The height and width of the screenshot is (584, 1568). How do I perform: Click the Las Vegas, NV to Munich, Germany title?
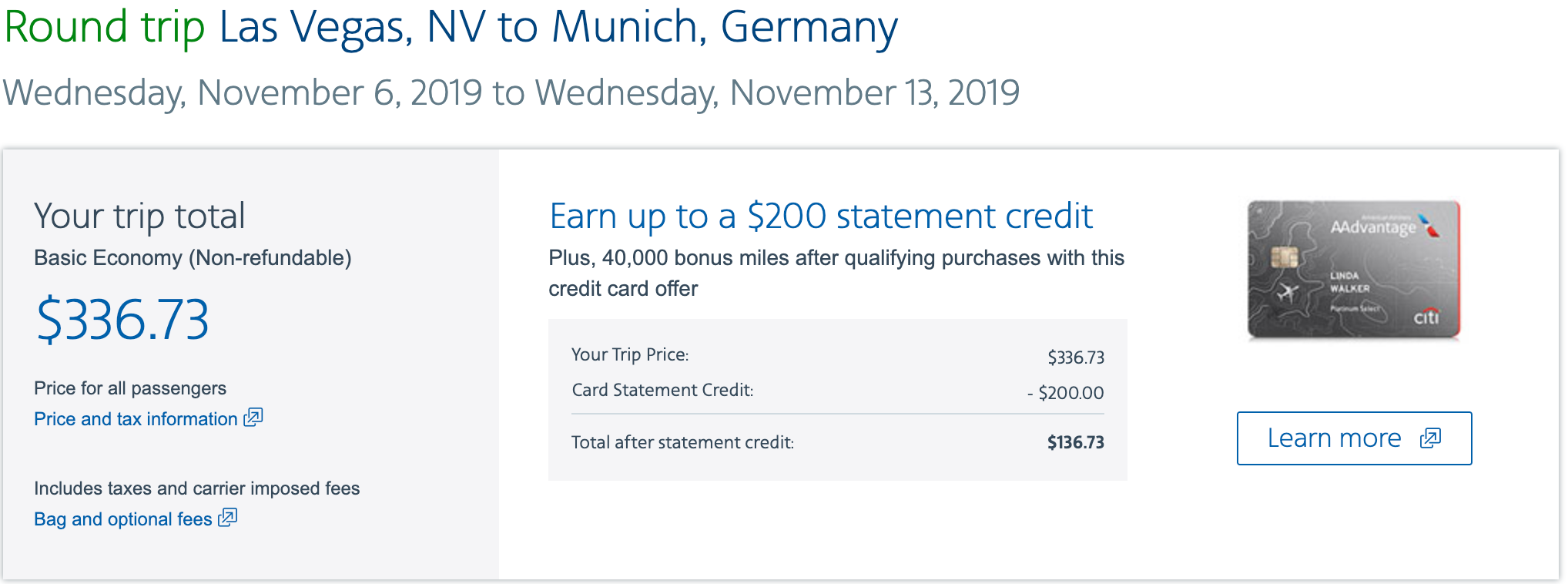[x=558, y=27]
